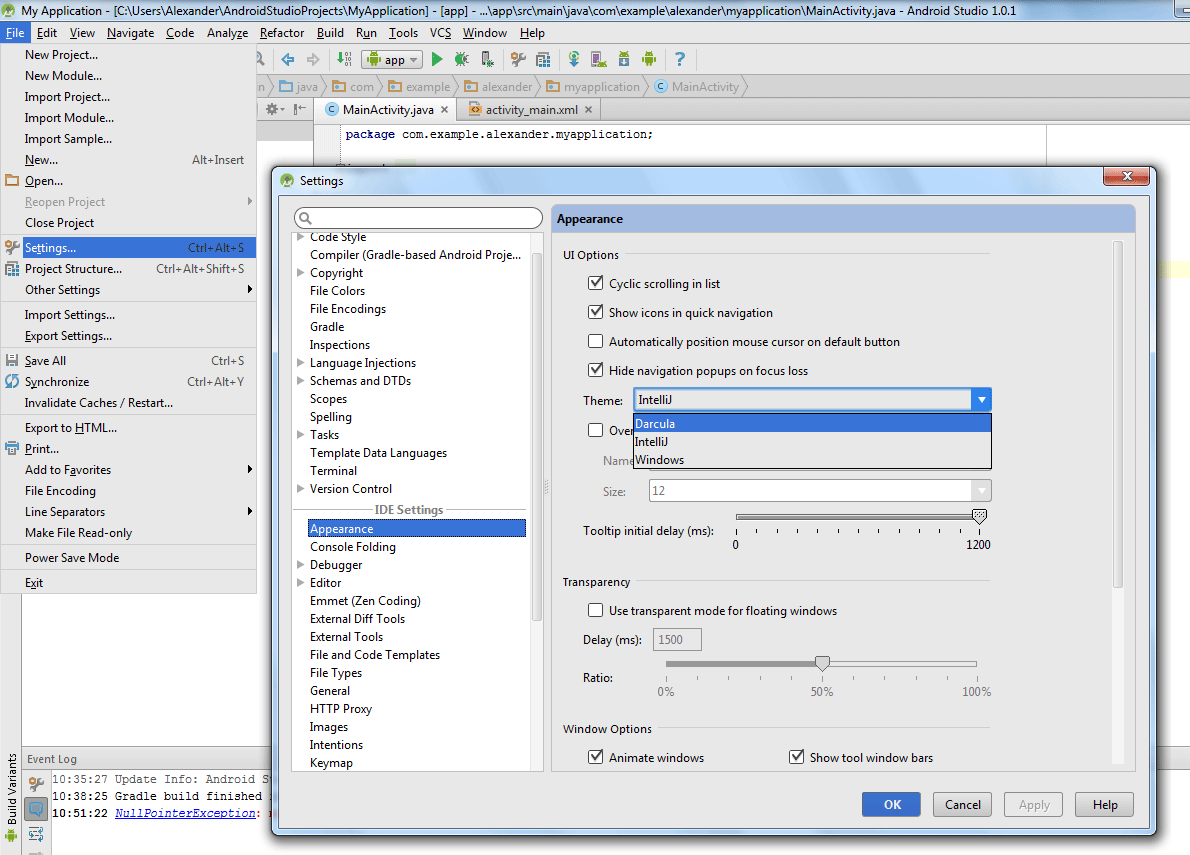This screenshot has height=855, width=1190.
Task: Open Project Structure toolbar icon
Action: point(543,59)
